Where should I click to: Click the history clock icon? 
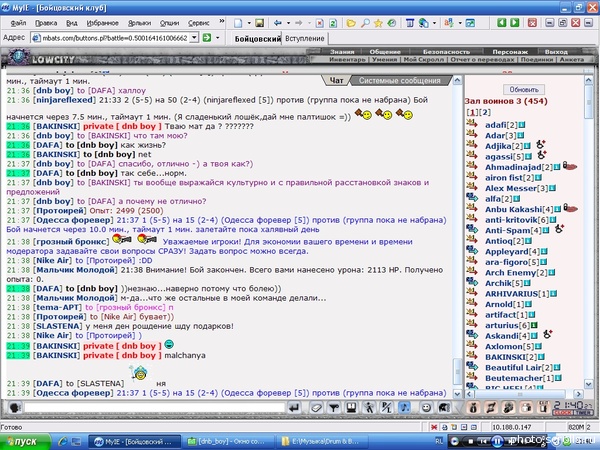391,23
